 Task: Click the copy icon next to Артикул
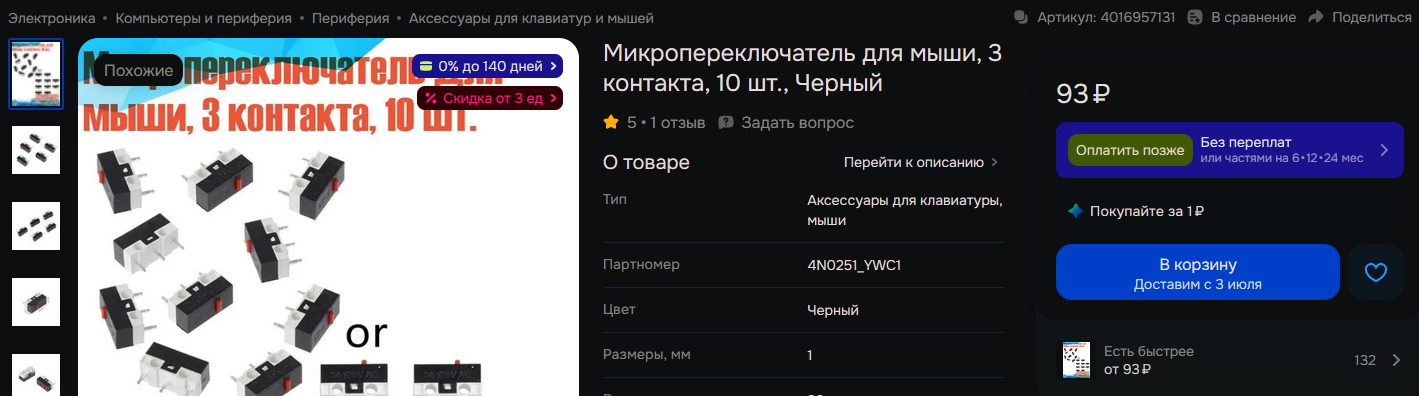pyautogui.click(x=1021, y=17)
